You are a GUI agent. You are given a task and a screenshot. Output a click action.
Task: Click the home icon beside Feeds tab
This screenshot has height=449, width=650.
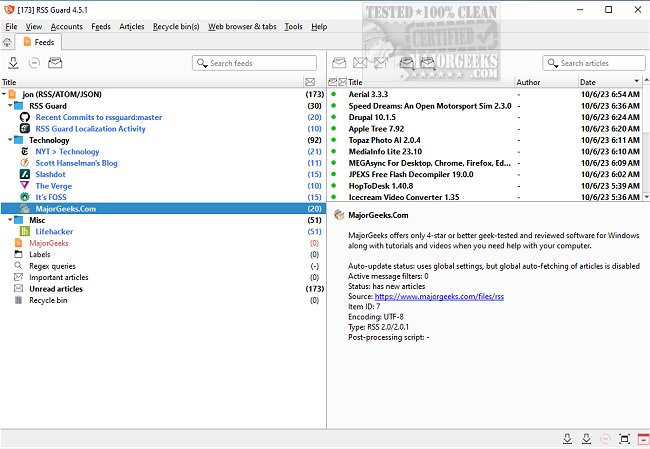(7, 42)
